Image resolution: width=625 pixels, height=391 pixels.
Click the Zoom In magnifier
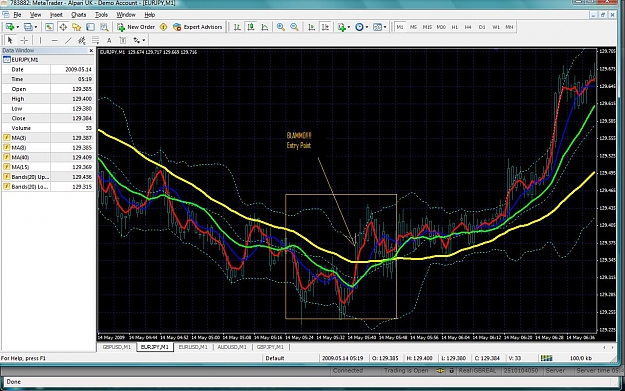[281, 27]
